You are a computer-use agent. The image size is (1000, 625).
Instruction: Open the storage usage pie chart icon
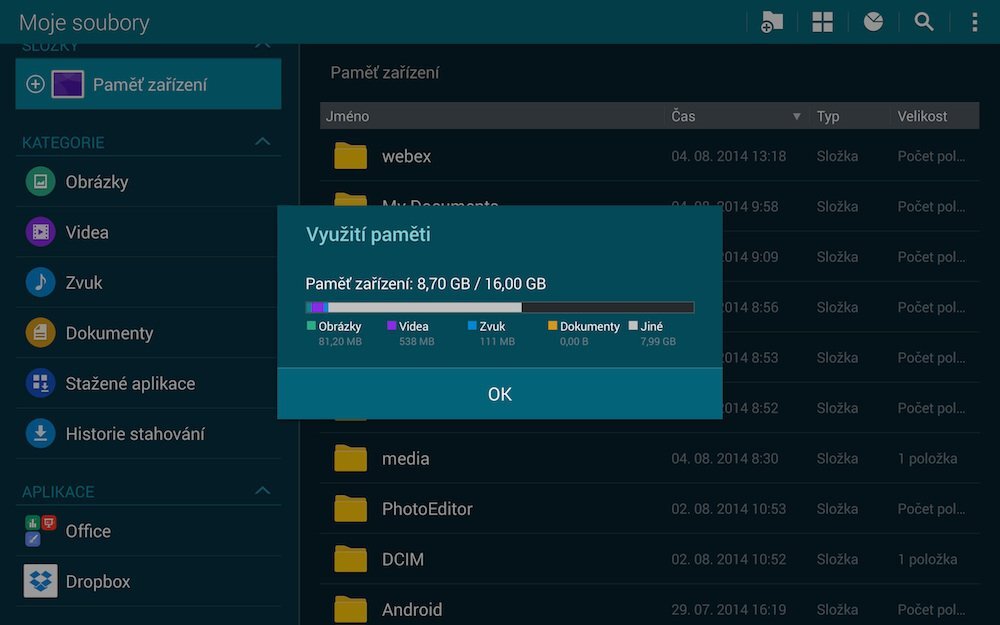[873, 22]
